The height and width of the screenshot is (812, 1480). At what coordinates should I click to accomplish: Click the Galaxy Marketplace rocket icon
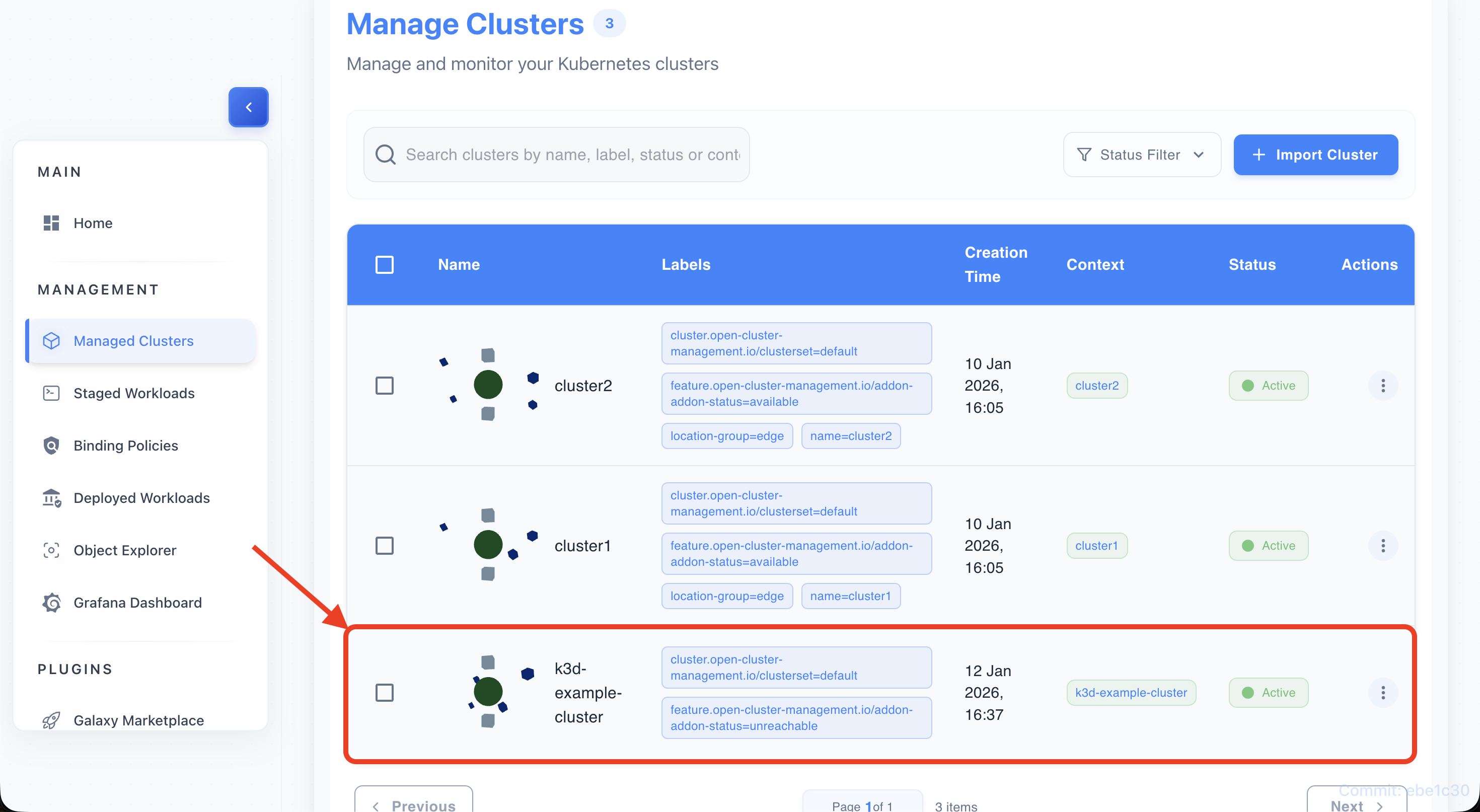(51, 720)
